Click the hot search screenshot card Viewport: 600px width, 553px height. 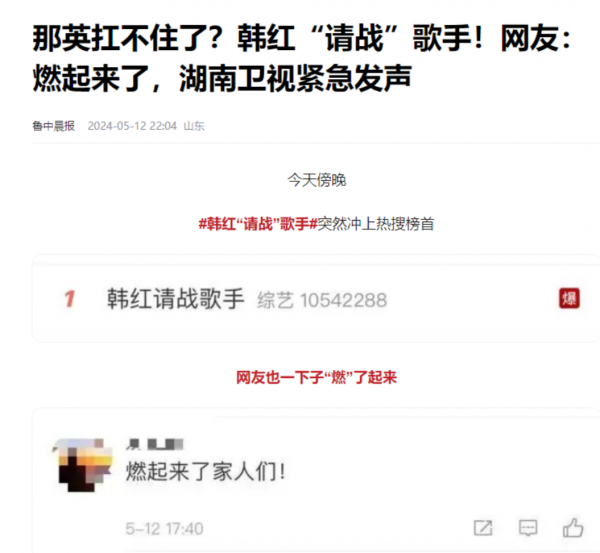316,298
